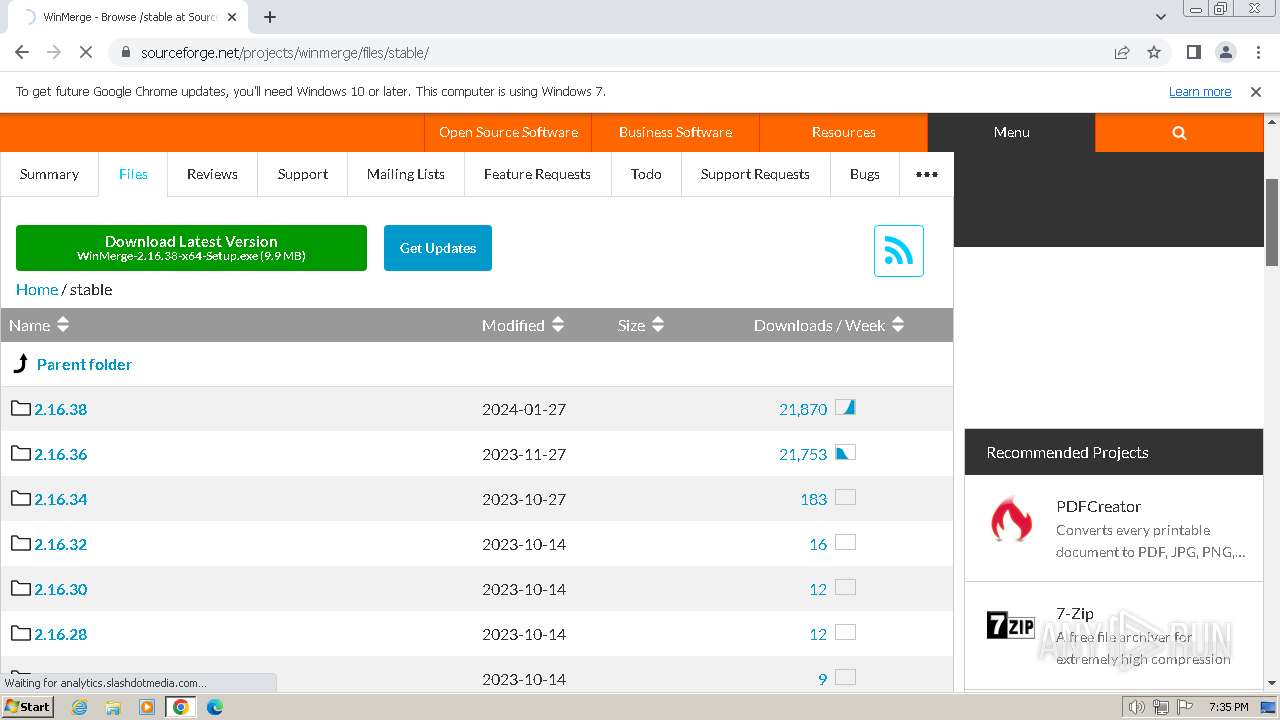Open the Bugs tab
The width and height of the screenshot is (1280, 720).
[x=865, y=174]
